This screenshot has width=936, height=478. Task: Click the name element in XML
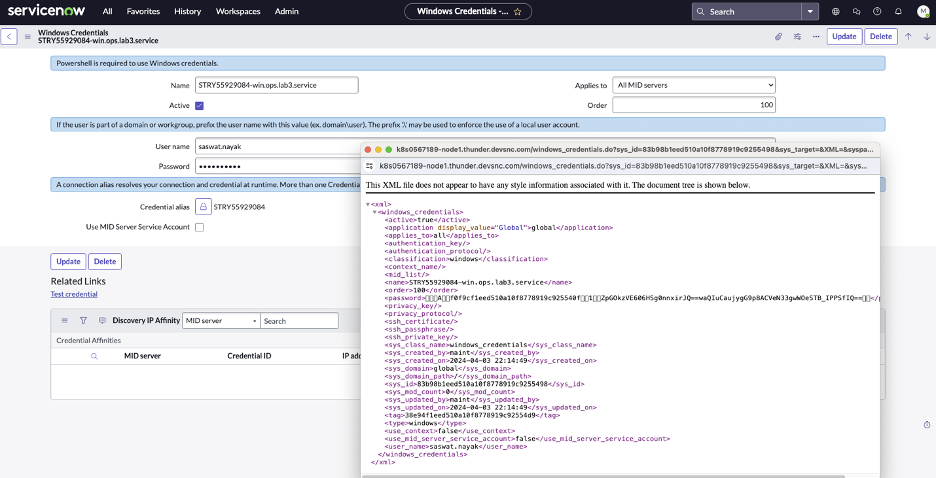[x=478, y=282]
